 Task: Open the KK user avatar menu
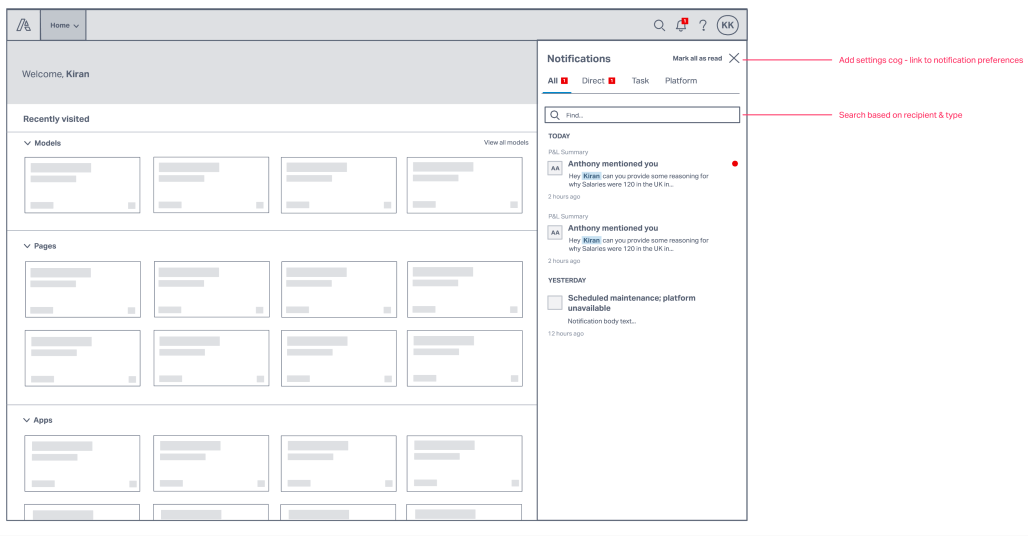(x=727, y=25)
